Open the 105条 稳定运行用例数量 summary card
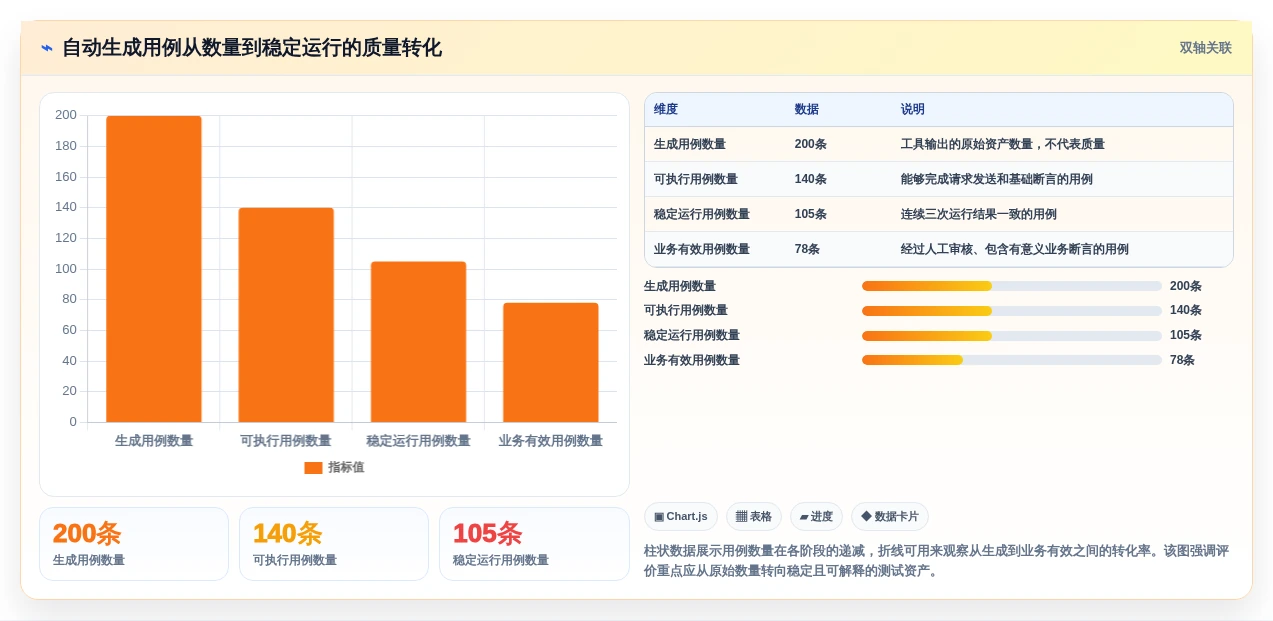This screenshot has height=621, width=1273. tap(534, 544)
